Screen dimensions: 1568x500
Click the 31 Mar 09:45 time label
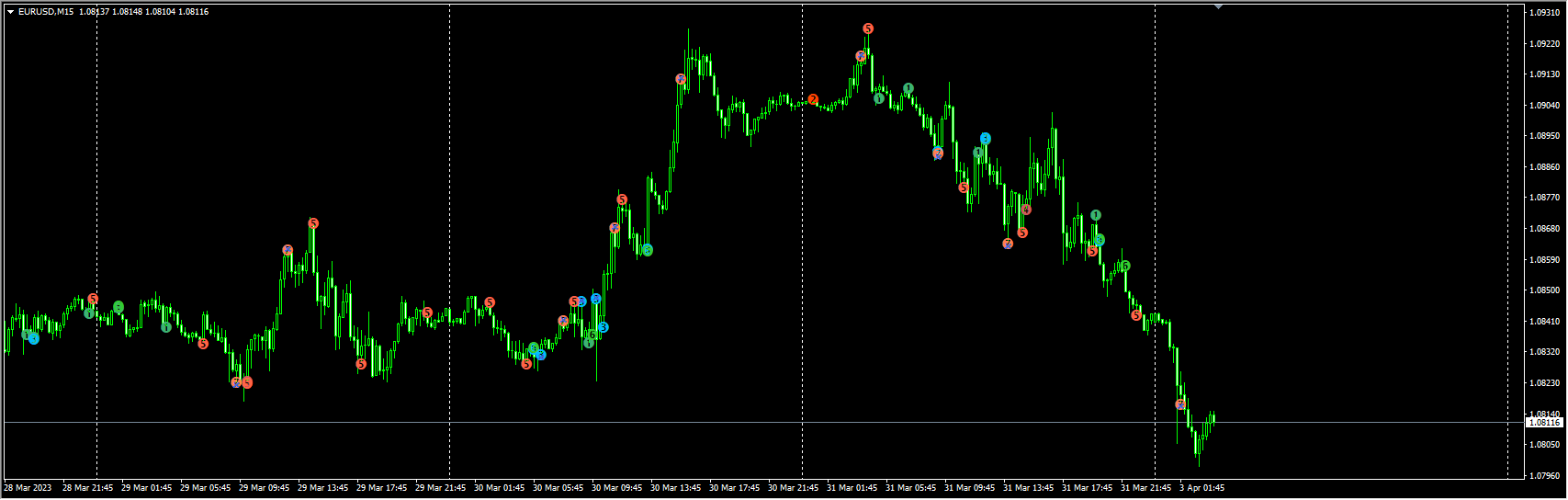pyautogui.click(x=970, y=488)
